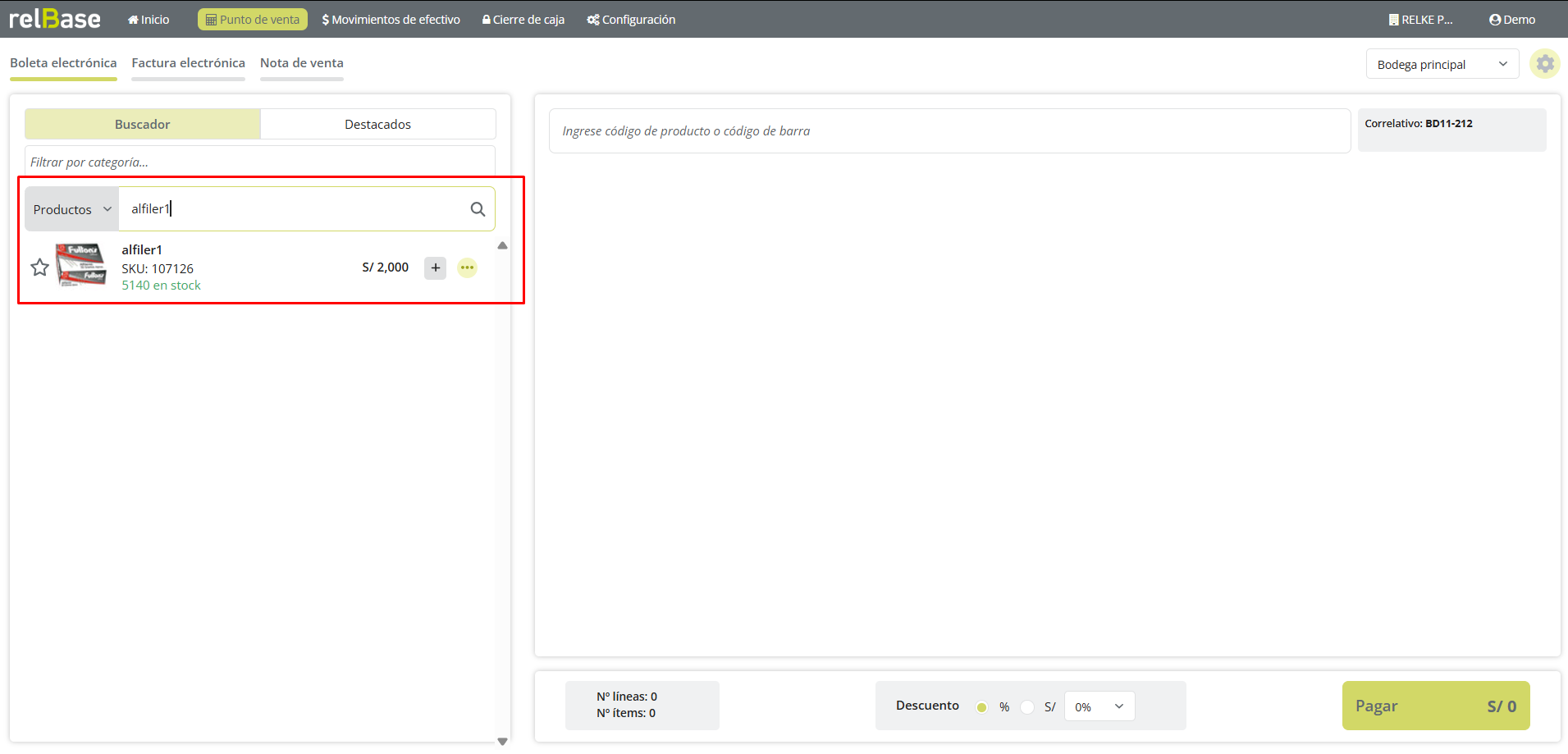Switch to Factura electrónica tab
The image size is (1568, 754).
point(188,63)
